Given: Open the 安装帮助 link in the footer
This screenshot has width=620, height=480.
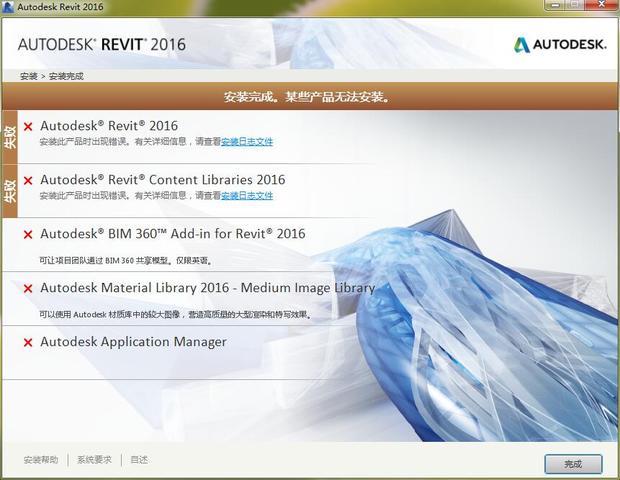Looking at the screenshot, I should click(41, 460).
